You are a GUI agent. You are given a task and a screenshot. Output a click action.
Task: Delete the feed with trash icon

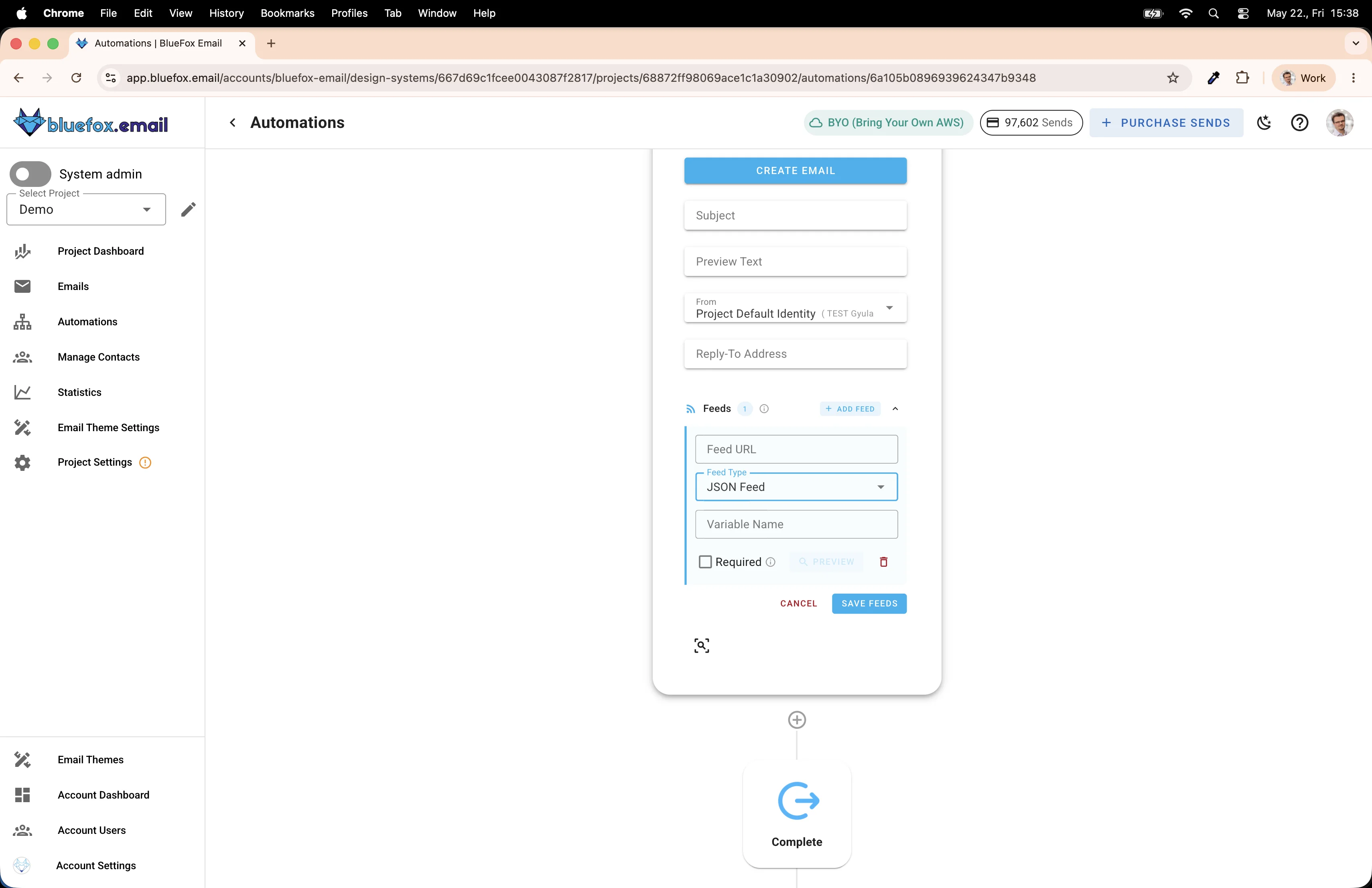(x=884, y=562)
